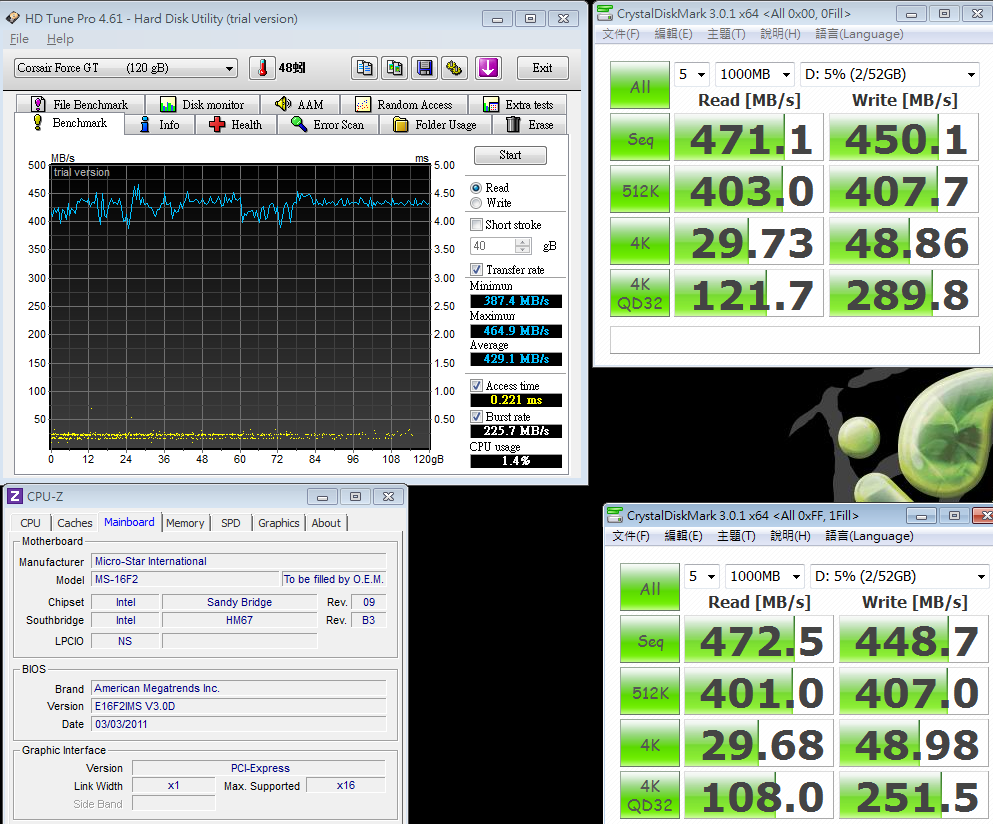Click the copy screenshot to clipboard icon
This screenshot has width=993, height=824.
[395, 68]
